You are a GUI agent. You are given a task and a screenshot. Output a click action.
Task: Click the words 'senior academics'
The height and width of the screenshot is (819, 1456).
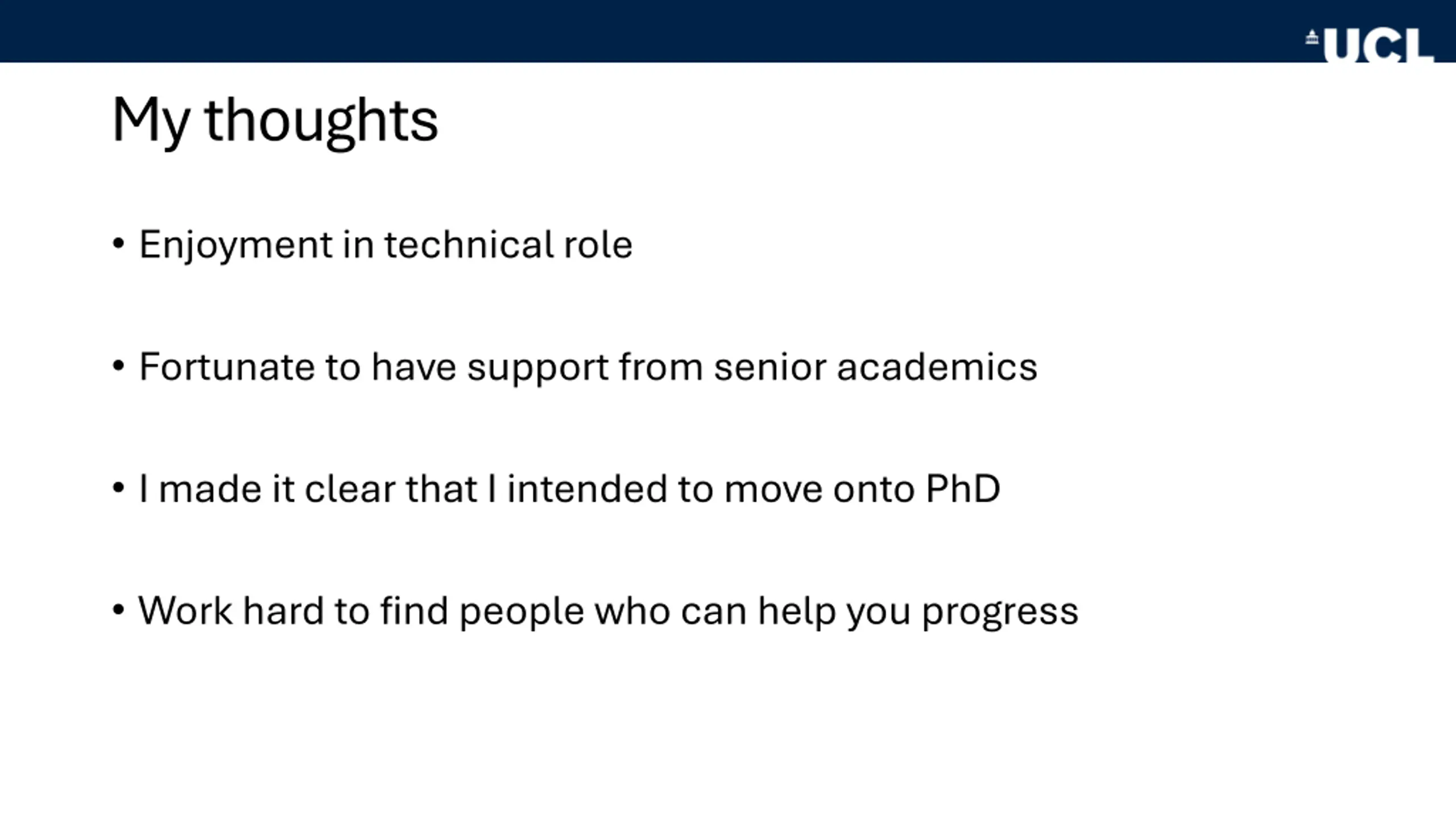click(x=876, y=367)
